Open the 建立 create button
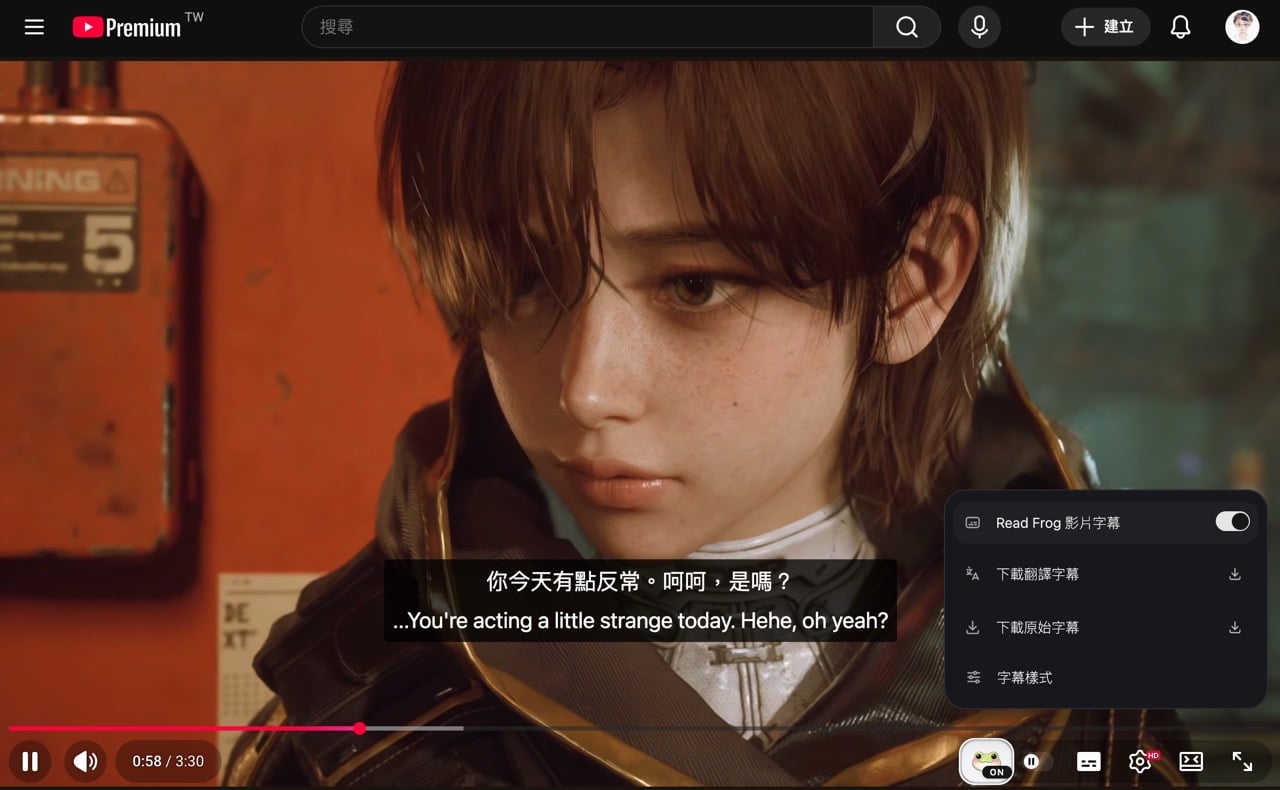Image resolution: width=1280 pixels, height=790 pixels. pos(1105,27)
